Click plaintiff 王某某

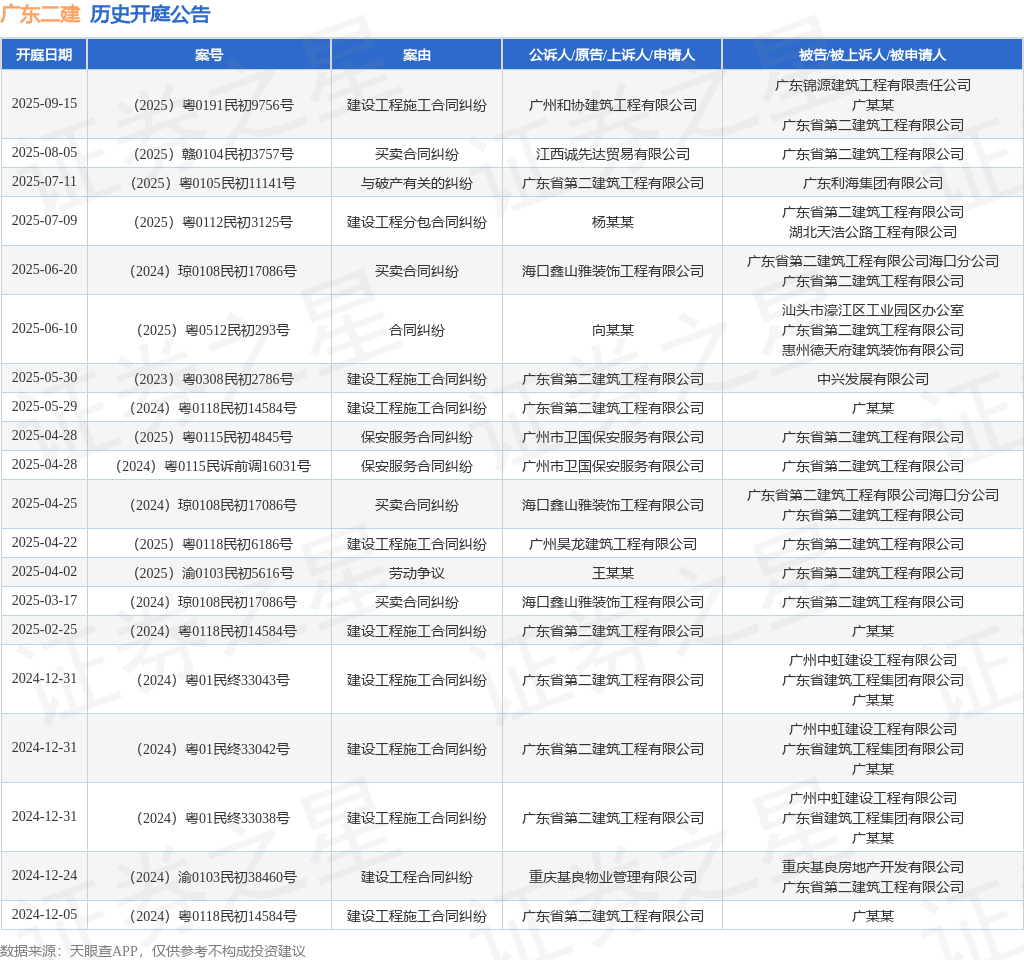coord(613,573)
